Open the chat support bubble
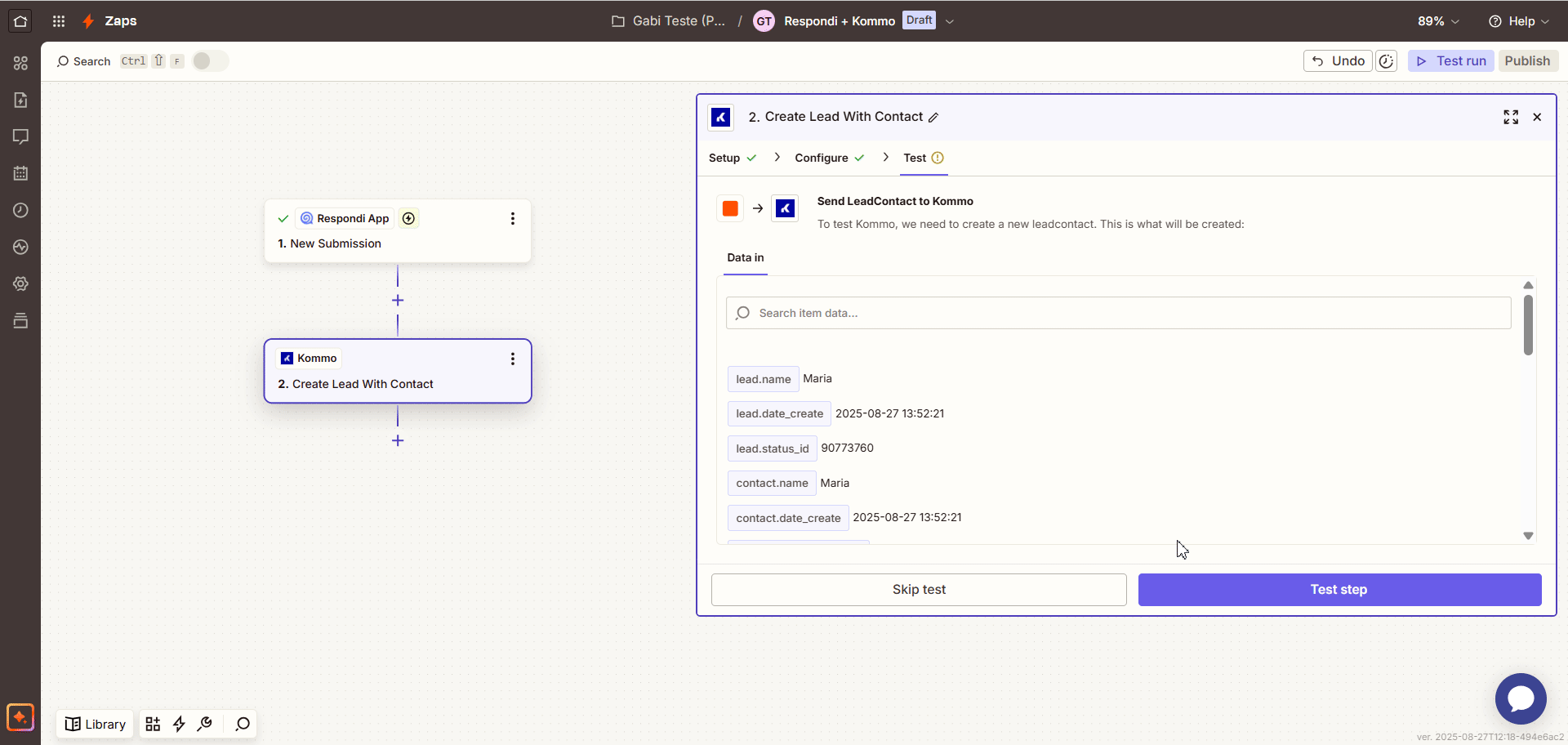This screenshot has width=1568, height=745. pos(1521,698)
